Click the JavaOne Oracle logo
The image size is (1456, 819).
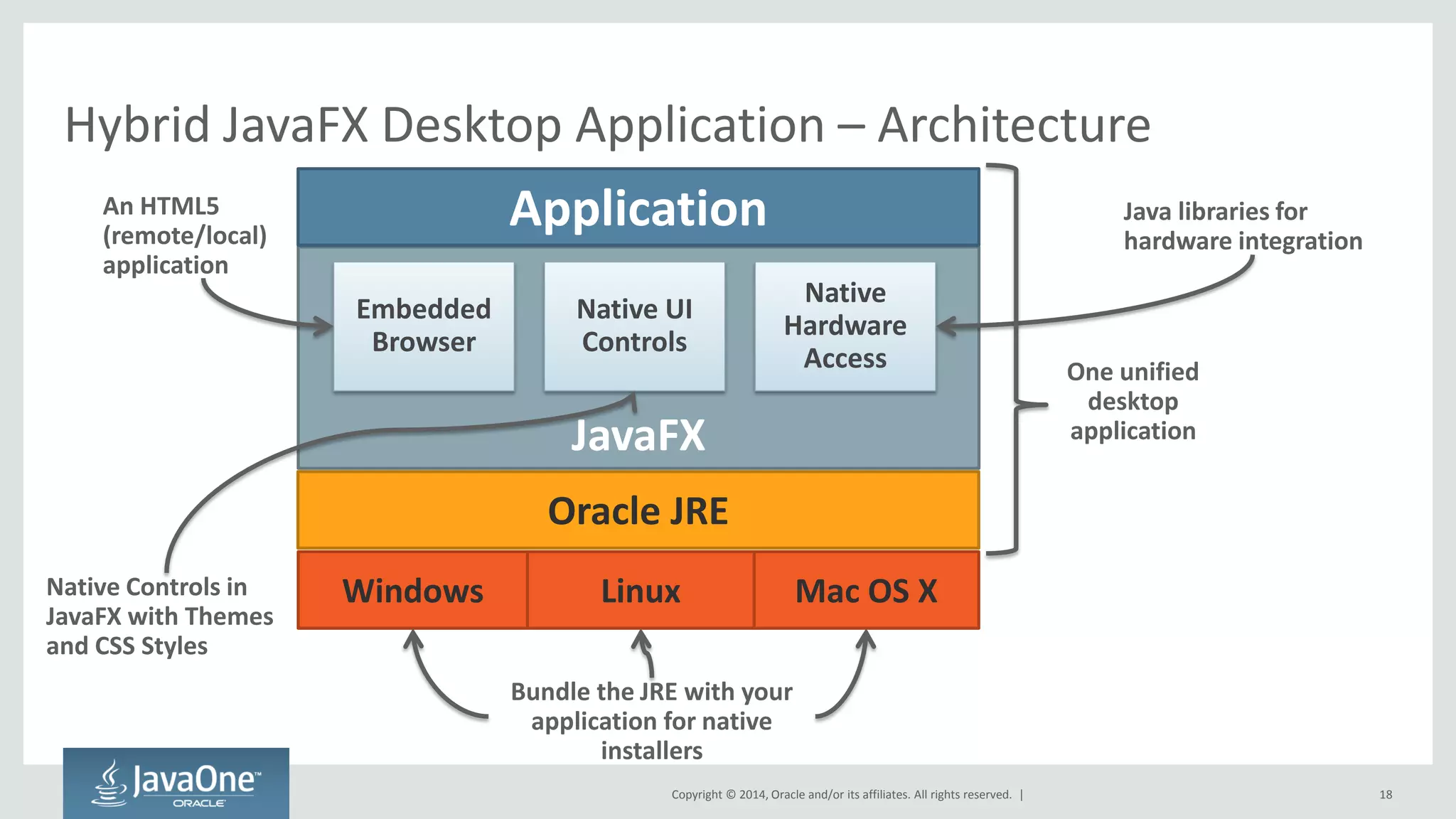tap(176, 783)
